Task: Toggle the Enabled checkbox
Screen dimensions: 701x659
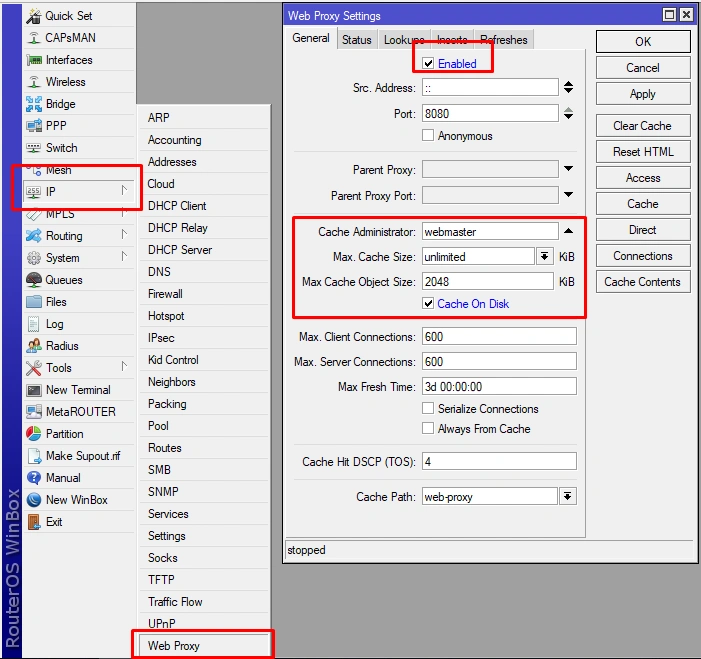Action: pyautogui.click(x=428, y=63)
